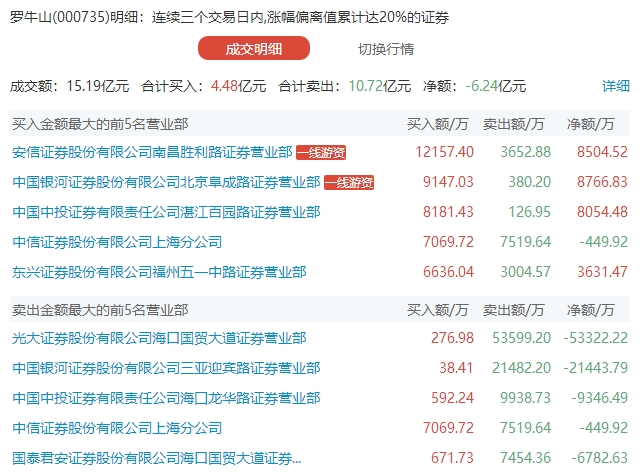This screenshot has height=474, width=643.
Task: Open 中国中投证券海口龙华路证券营业部 link
Action: point(166,398)
